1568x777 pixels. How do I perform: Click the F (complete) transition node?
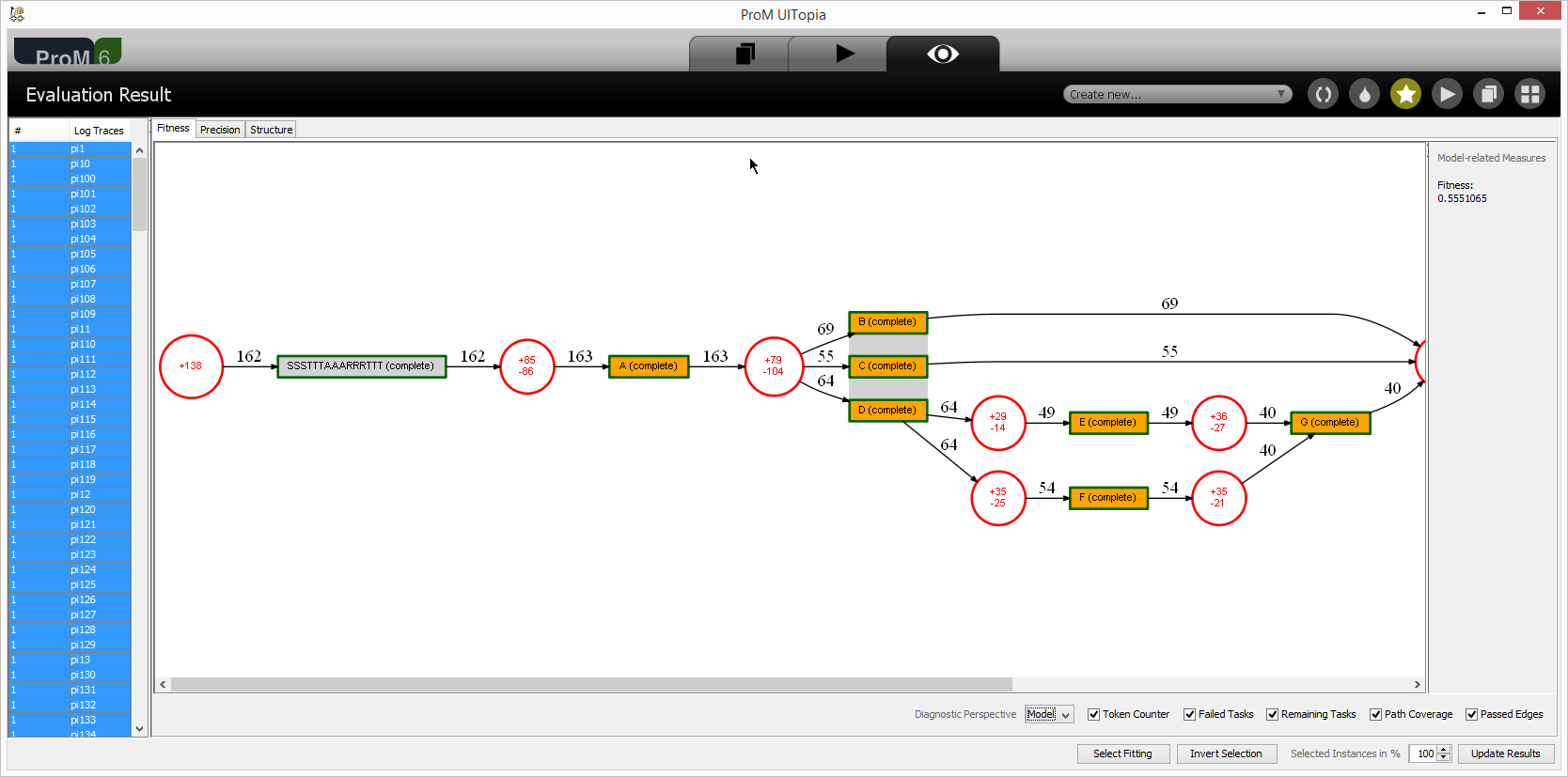click(x=1108, y=497)
